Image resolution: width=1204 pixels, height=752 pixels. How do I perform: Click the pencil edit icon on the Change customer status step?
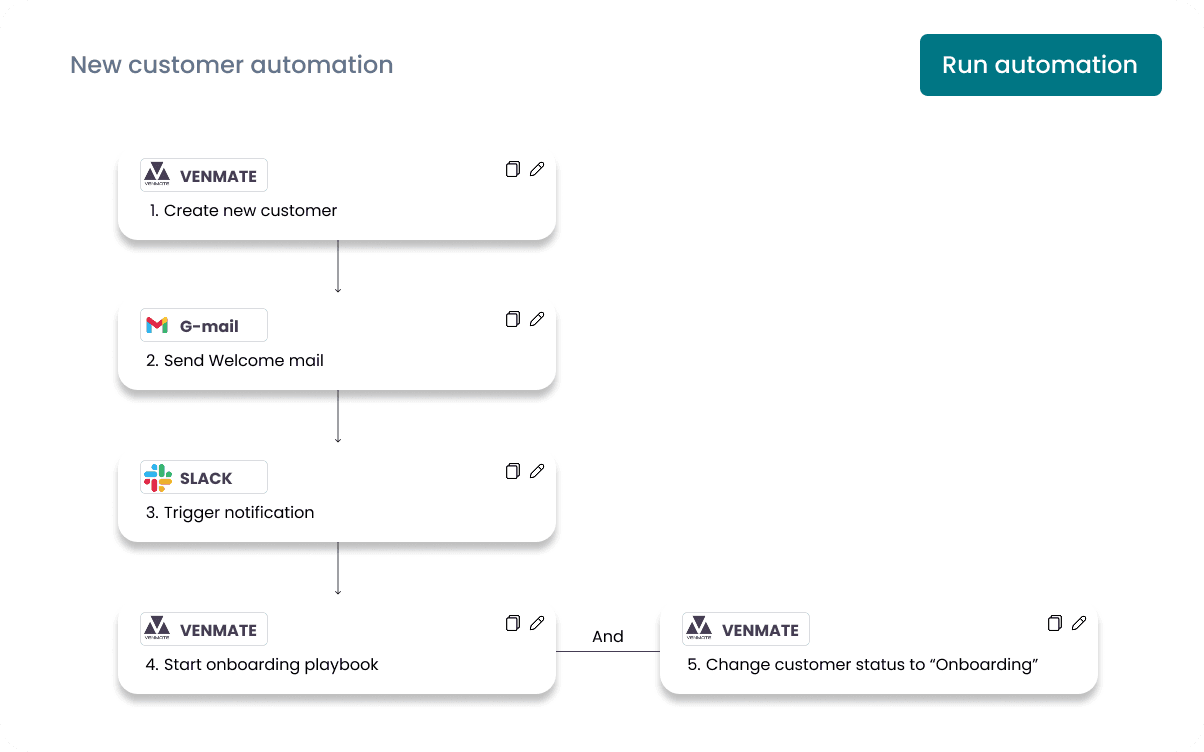pyautogui.click(x=1078, y=623)
